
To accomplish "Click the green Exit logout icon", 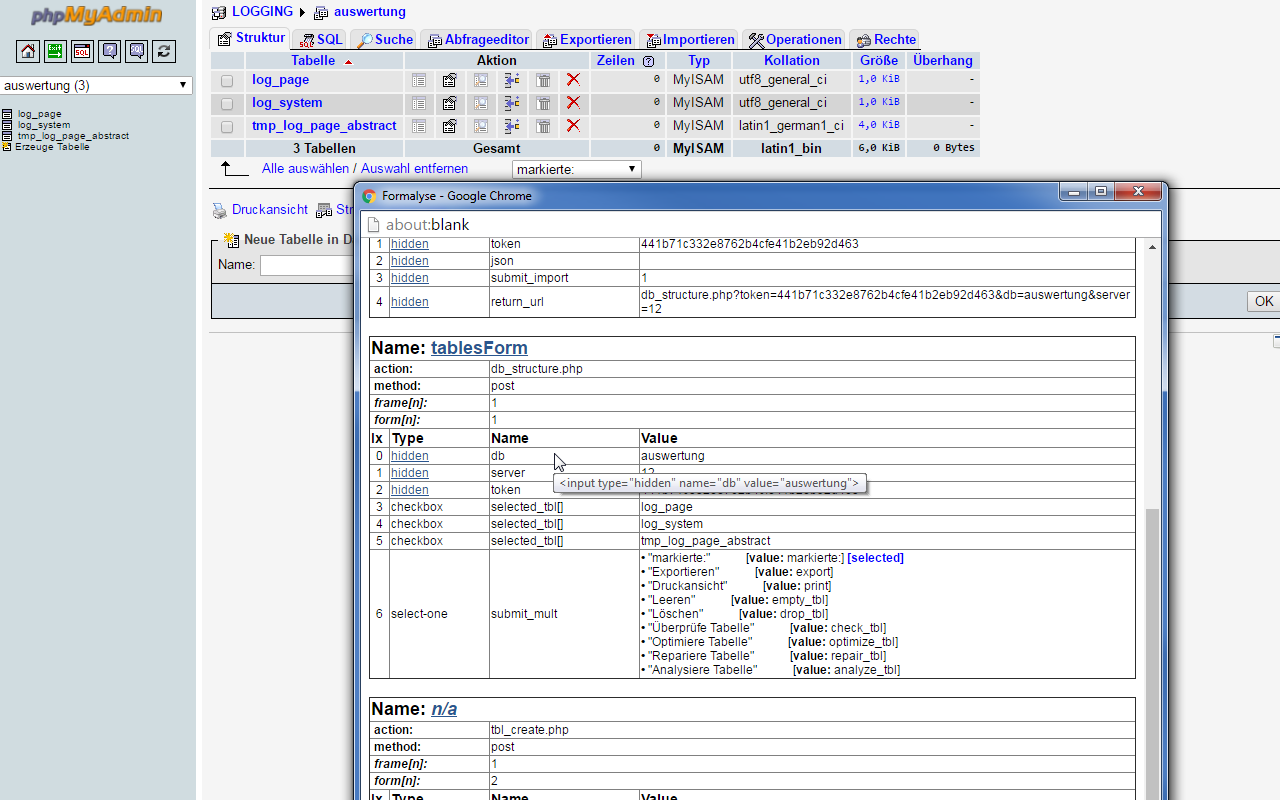I will click(55, 51).
